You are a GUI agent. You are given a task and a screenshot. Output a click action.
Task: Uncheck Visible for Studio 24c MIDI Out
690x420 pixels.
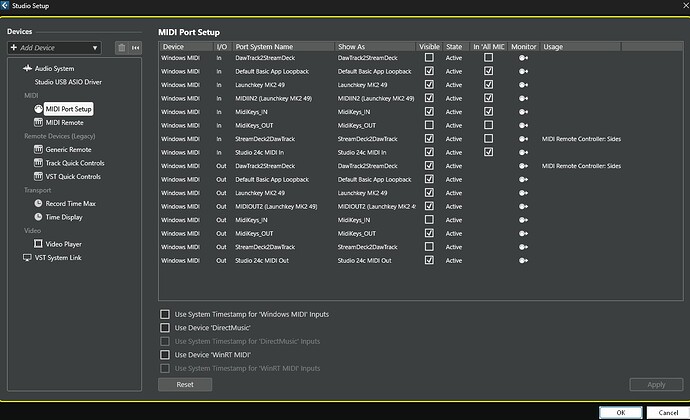point(429,260)
